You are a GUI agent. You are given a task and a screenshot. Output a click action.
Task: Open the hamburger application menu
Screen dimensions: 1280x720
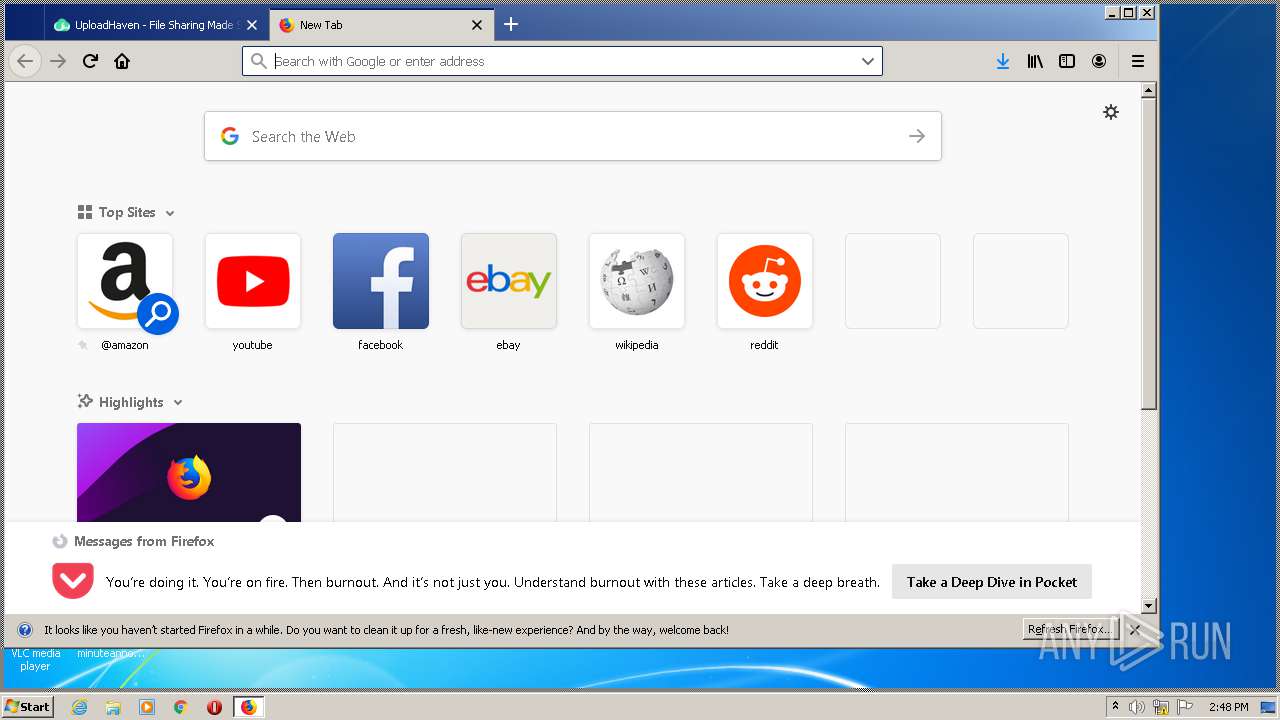tap(1138, 61)
